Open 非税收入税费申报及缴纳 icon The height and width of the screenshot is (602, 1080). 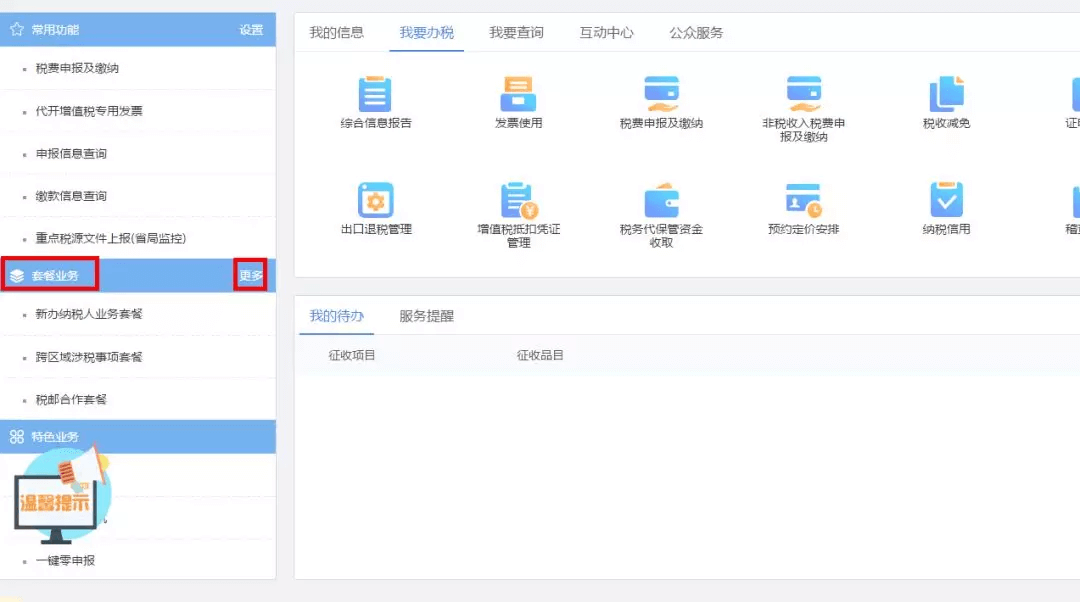(x=803, y=94)
